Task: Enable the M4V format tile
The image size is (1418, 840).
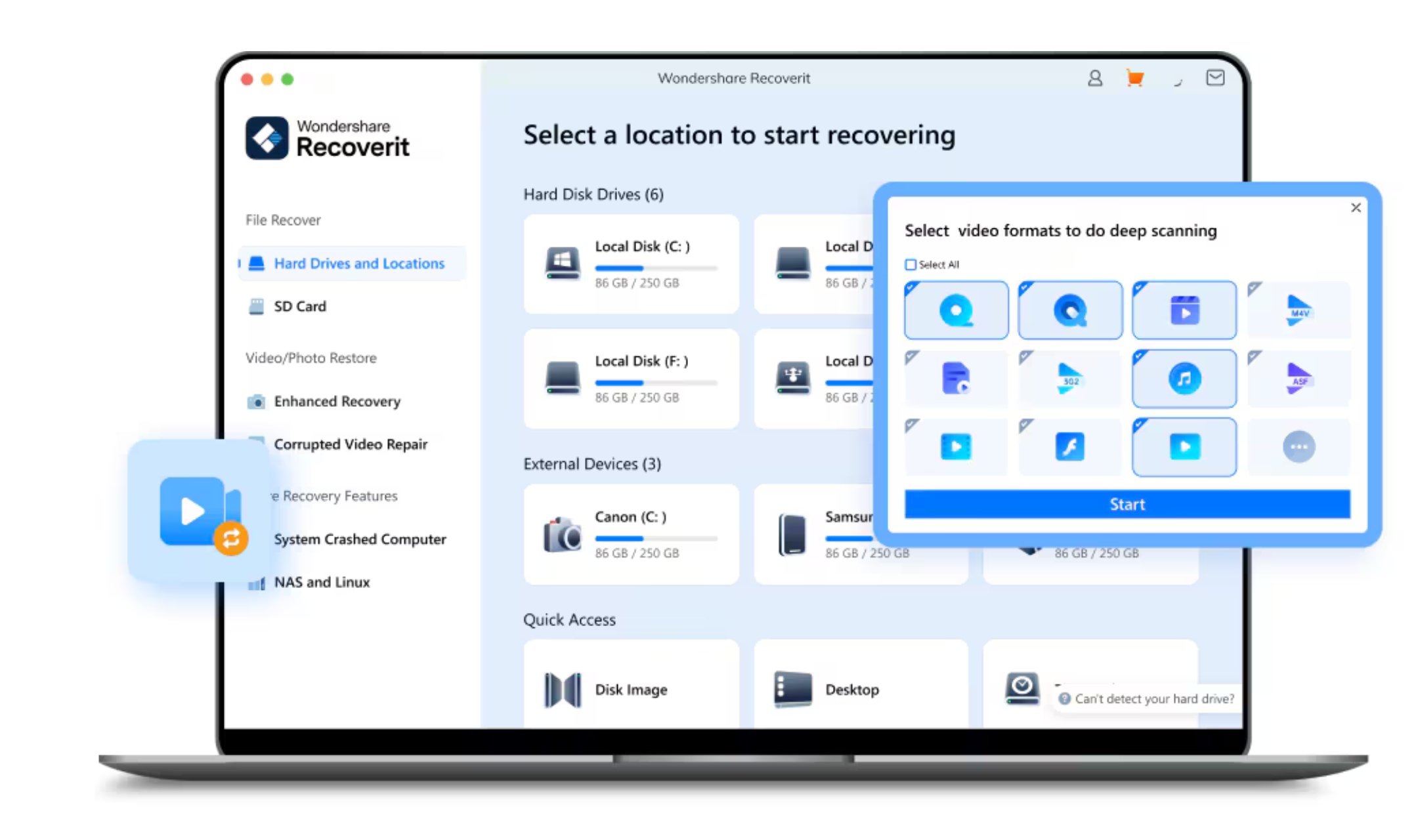Action: point(1299,310)
